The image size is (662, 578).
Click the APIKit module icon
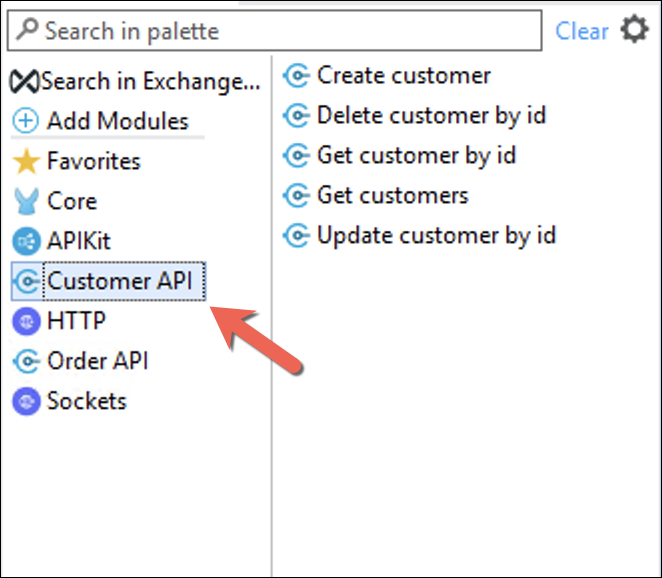pyautogui.click(x=26, y=241)
